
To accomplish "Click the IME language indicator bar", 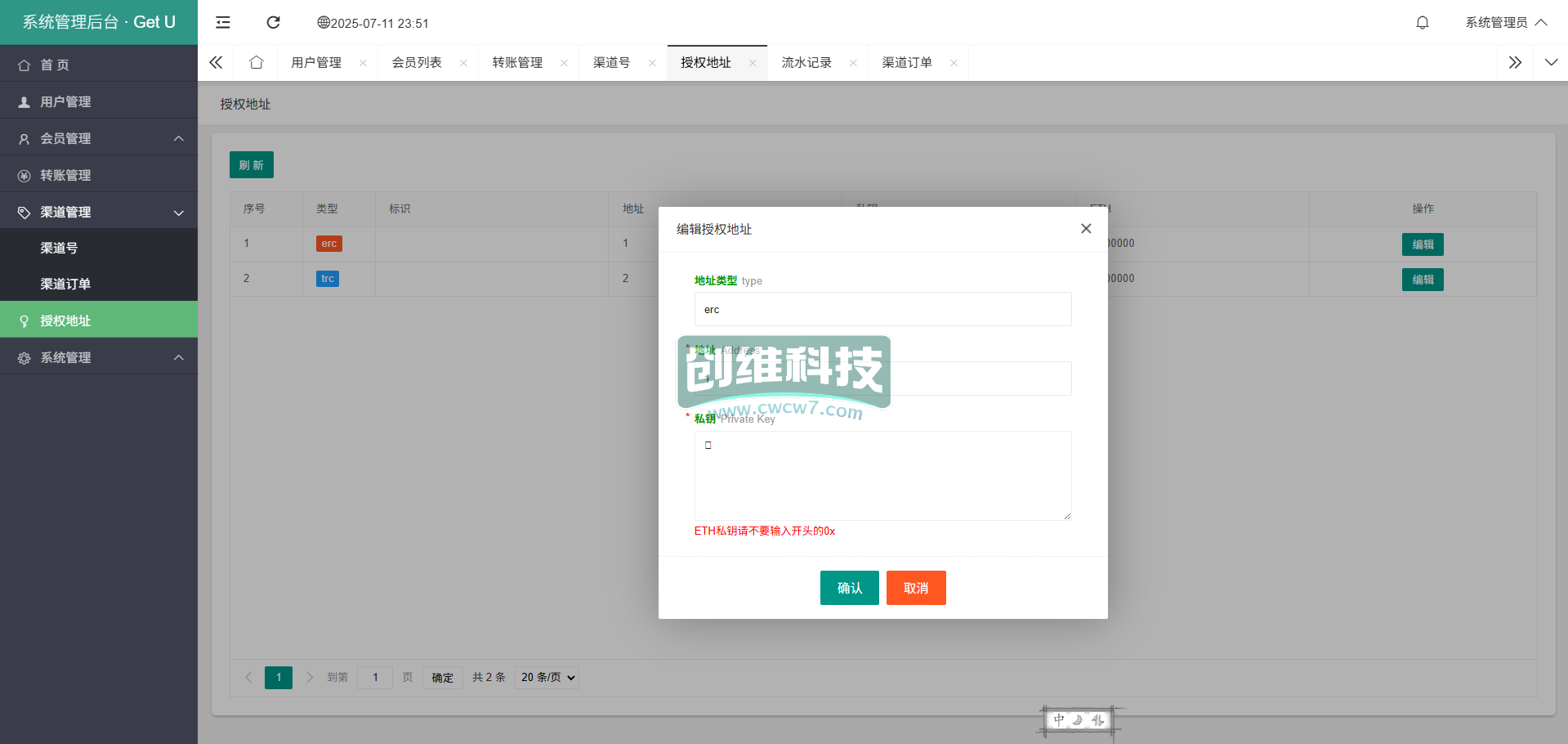I will 1079,720.
